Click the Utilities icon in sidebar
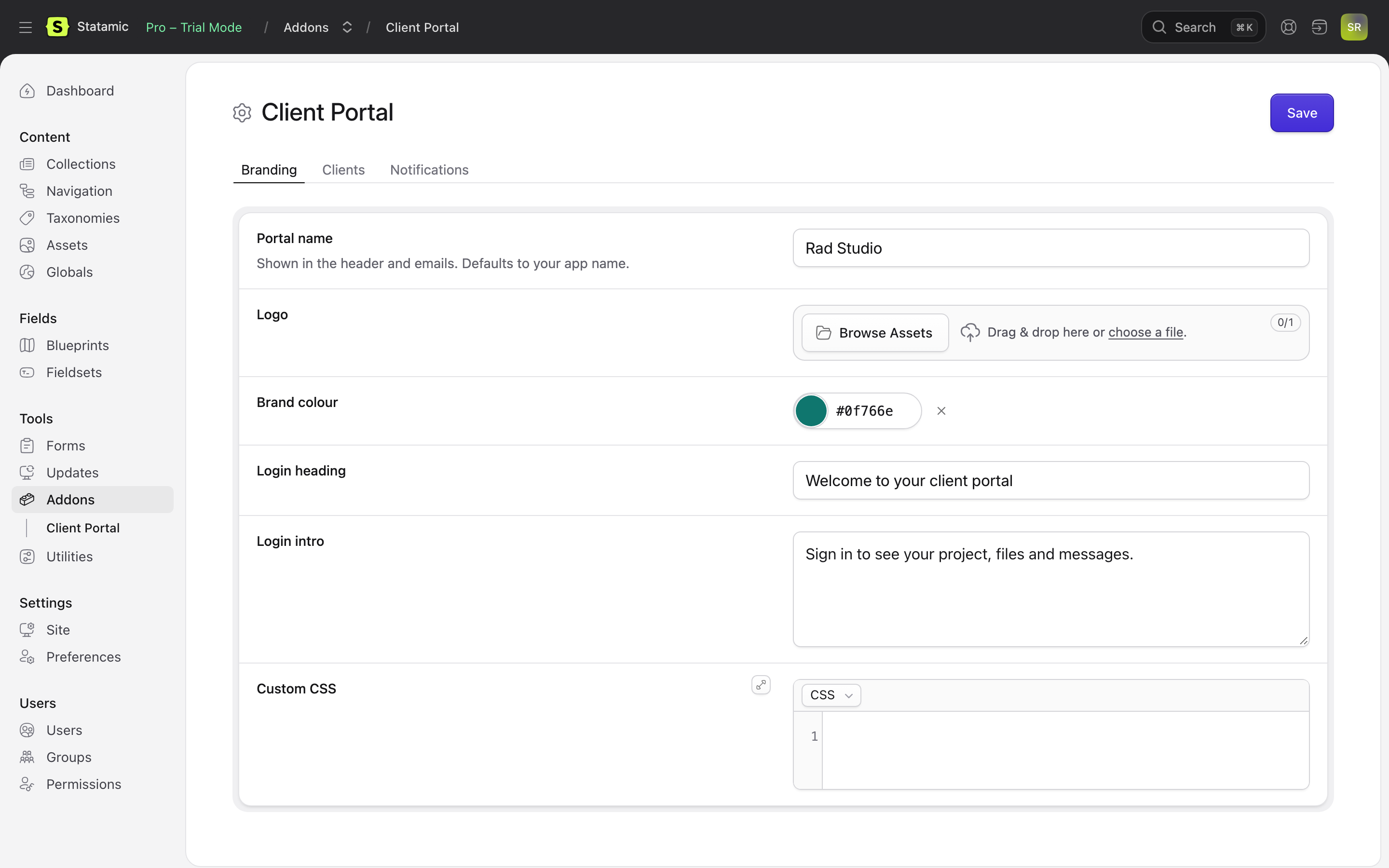The width and height of the screenshot is (1389, 868). click(27, 557)
